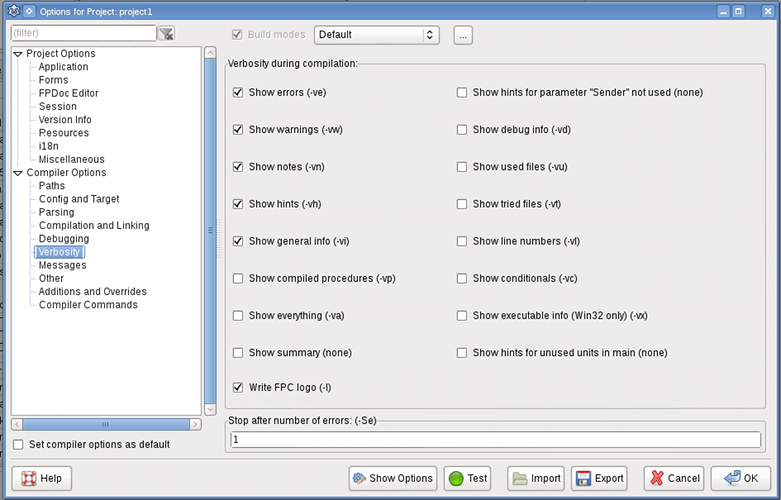Click the ellipsis button next to Build modes
The image size is (781, 500).
462,35
